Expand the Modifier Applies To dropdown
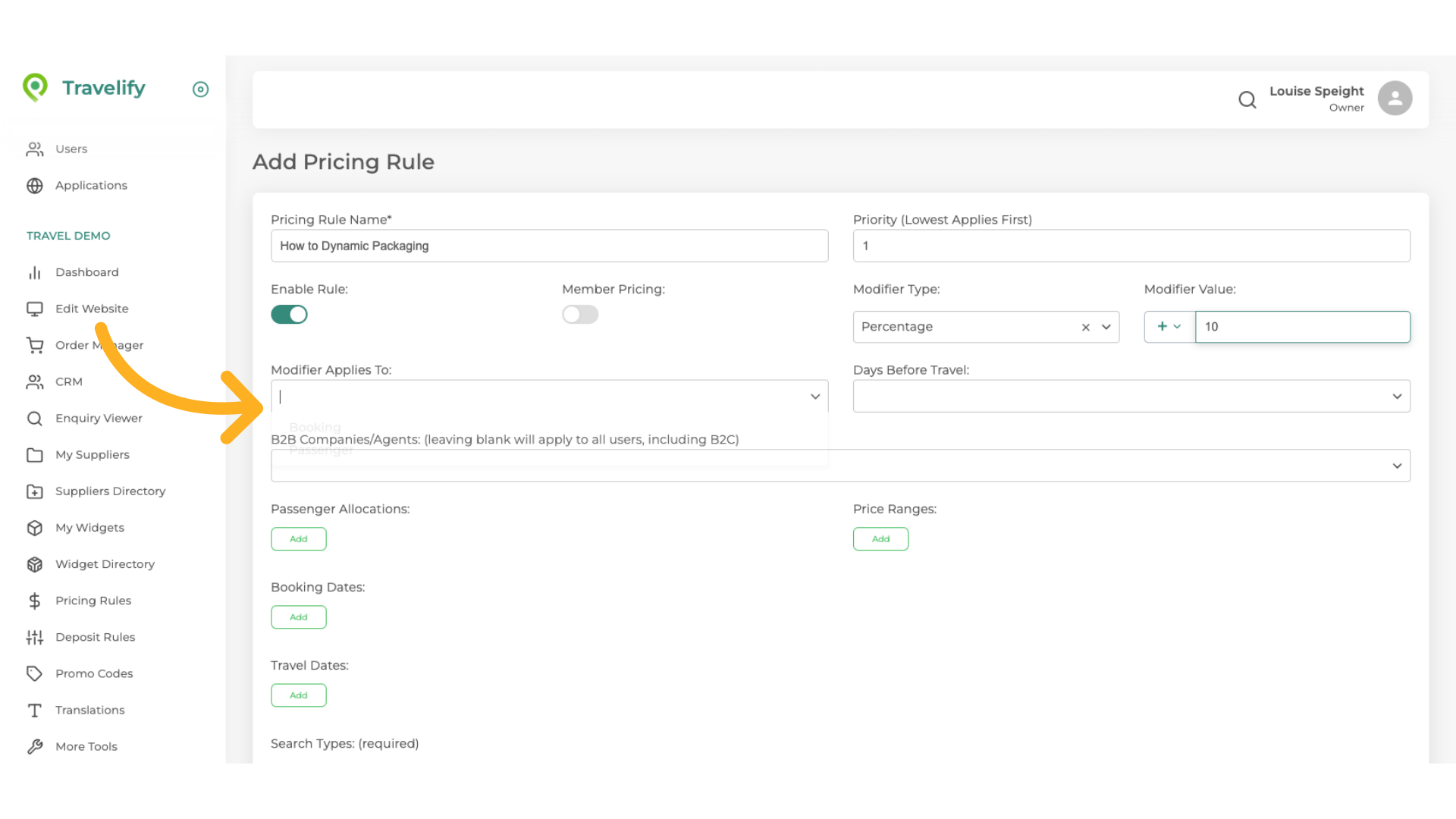This screenshot has height=819, width=1456. point(815,397)
